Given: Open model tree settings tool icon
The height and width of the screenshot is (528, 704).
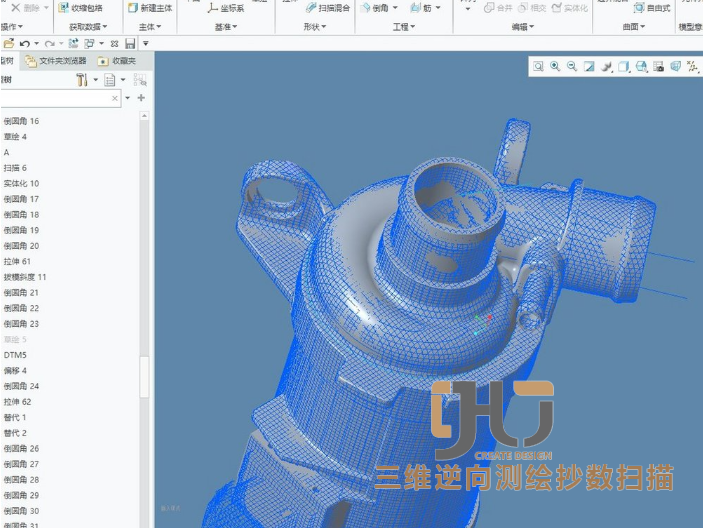Looking at the screenshot, I should pos(82,80).
